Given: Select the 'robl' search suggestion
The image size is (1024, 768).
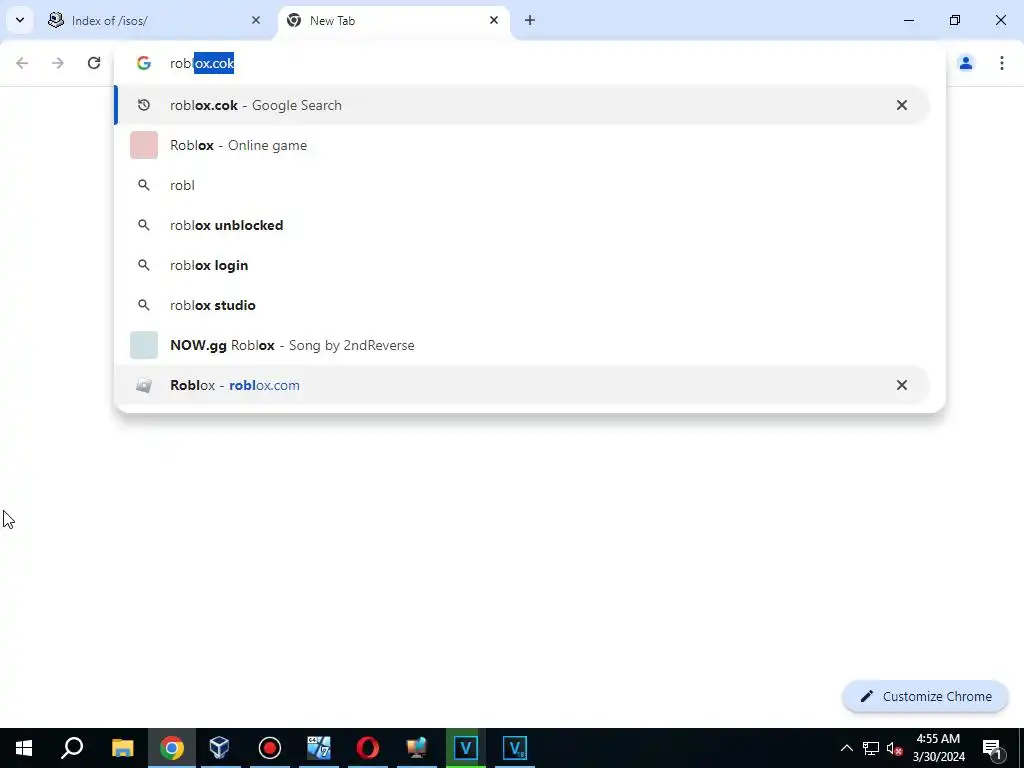Looking at the screenshot, I should (x=522, y=185).
